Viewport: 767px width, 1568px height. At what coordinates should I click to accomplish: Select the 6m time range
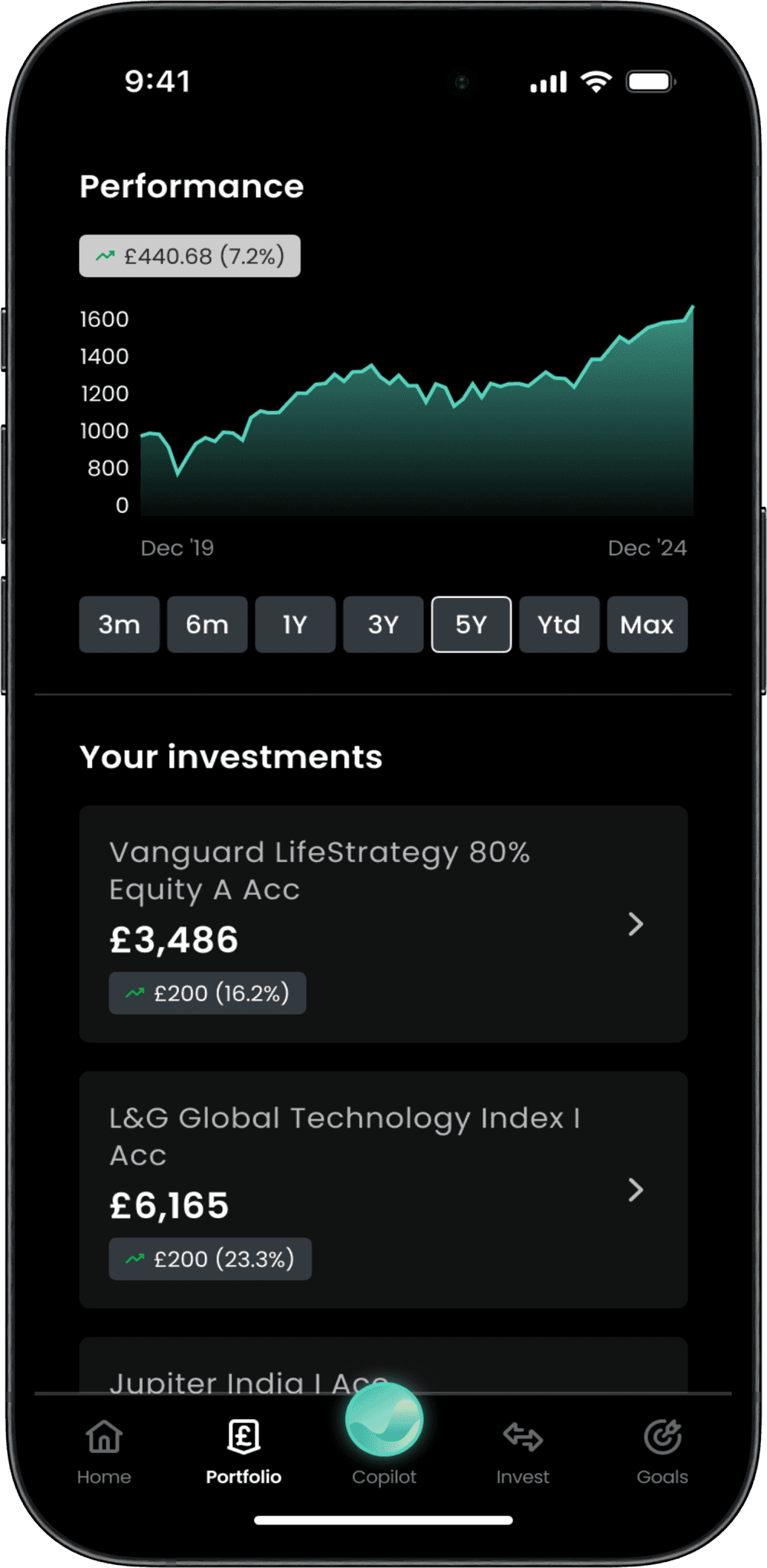click(207, 625)
